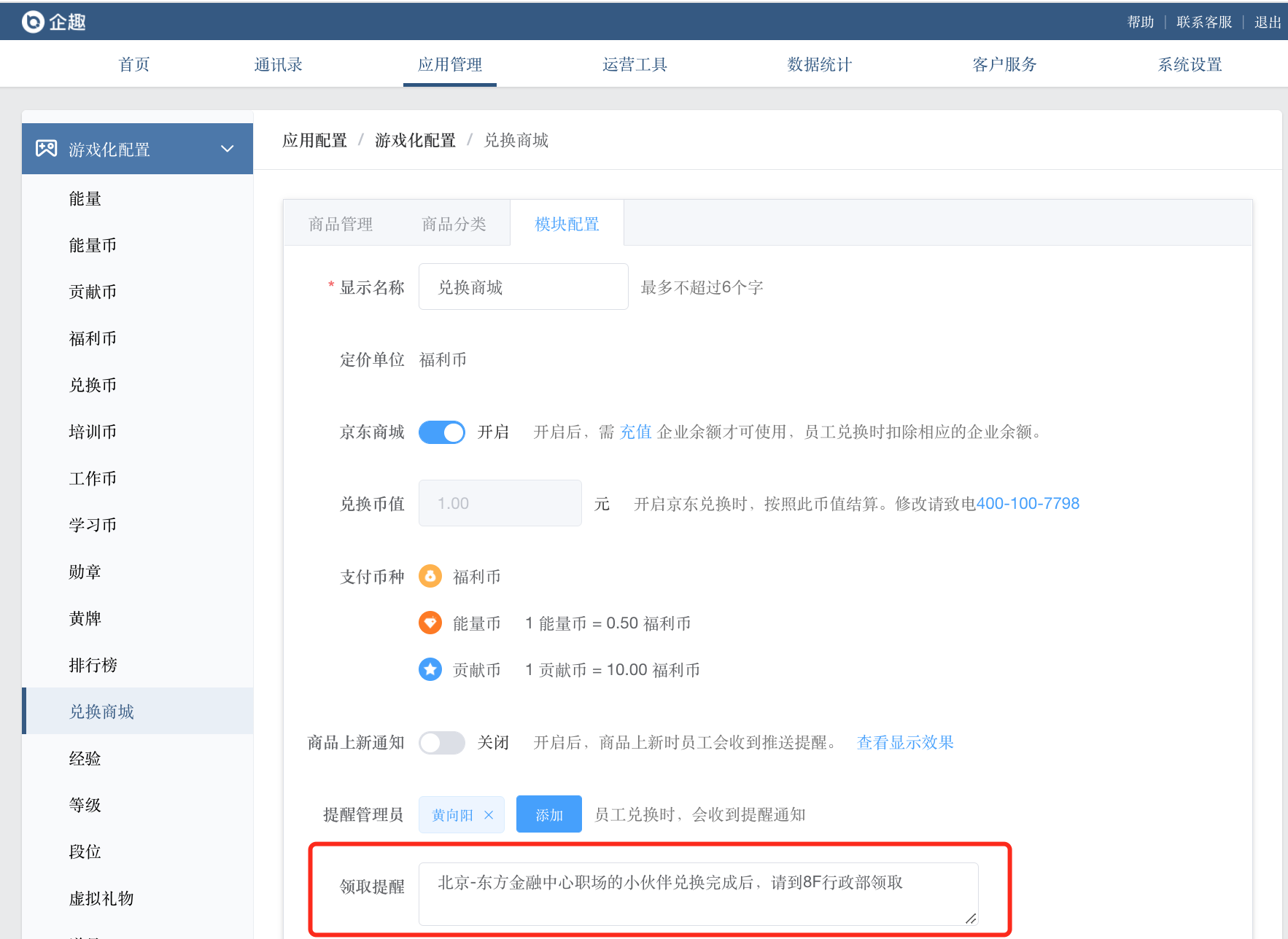Turn off the 京东商城 switch
1288x939 pixels.
(442, 432)
